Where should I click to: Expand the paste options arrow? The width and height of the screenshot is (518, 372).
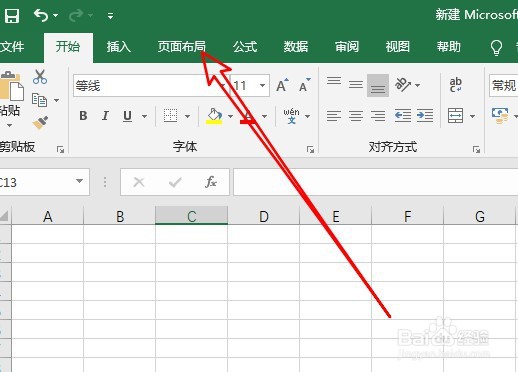pos(9,126)
